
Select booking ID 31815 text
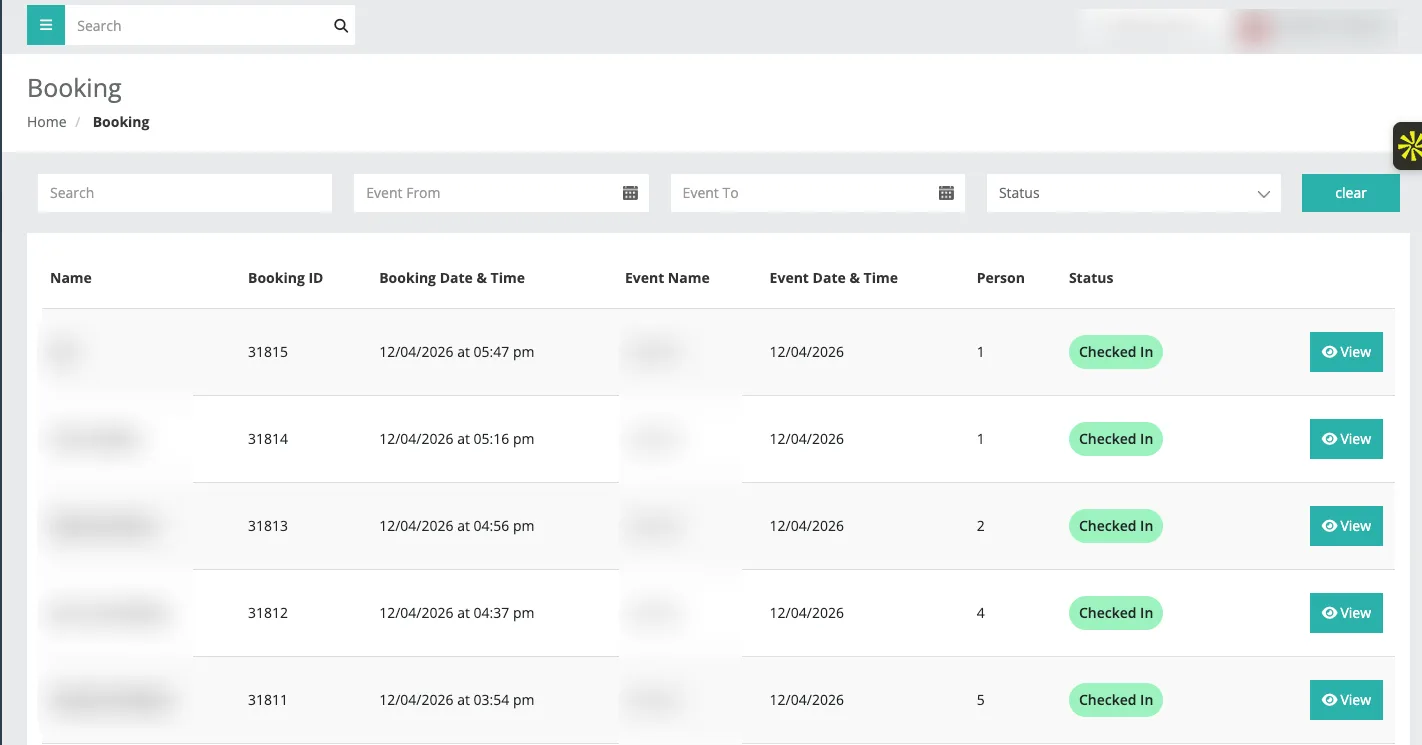268,352
